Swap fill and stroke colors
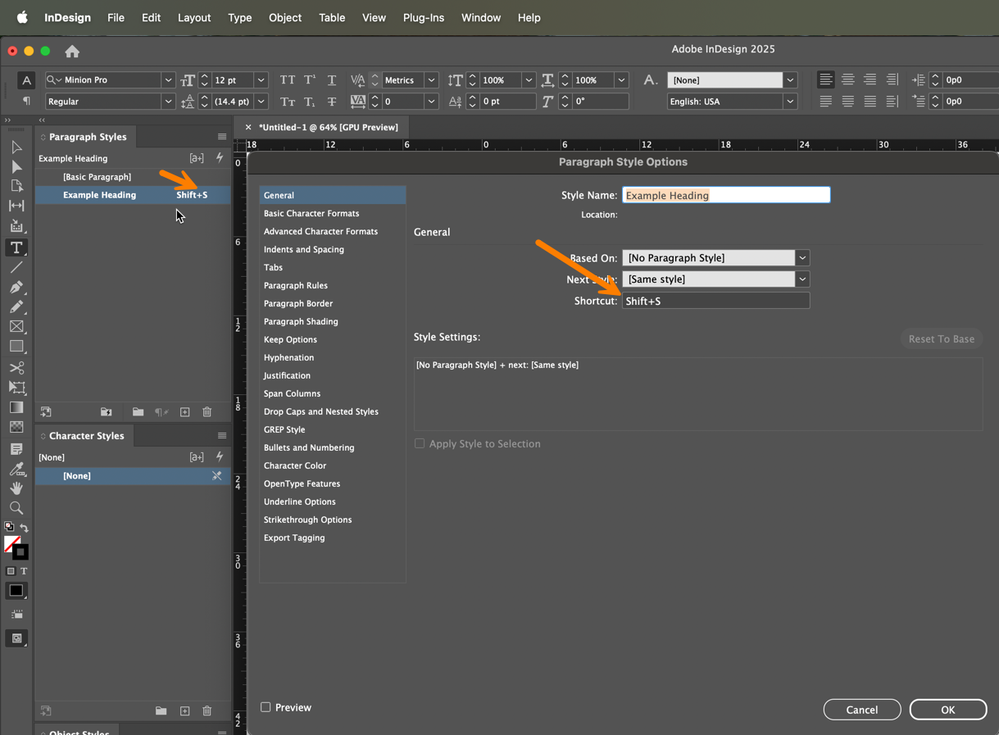 pos(24,528)
